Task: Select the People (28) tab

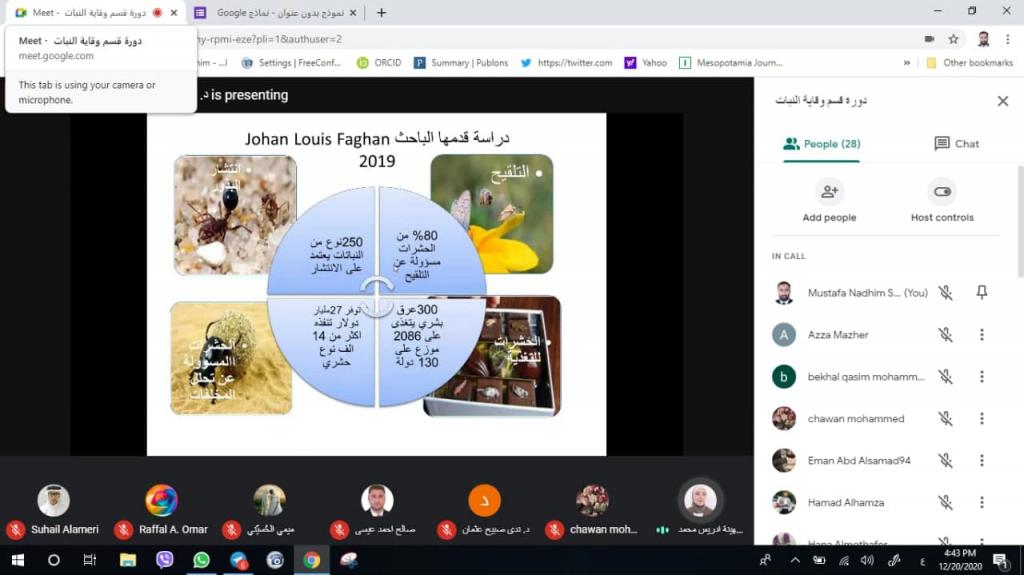Action: pos(821,144)
